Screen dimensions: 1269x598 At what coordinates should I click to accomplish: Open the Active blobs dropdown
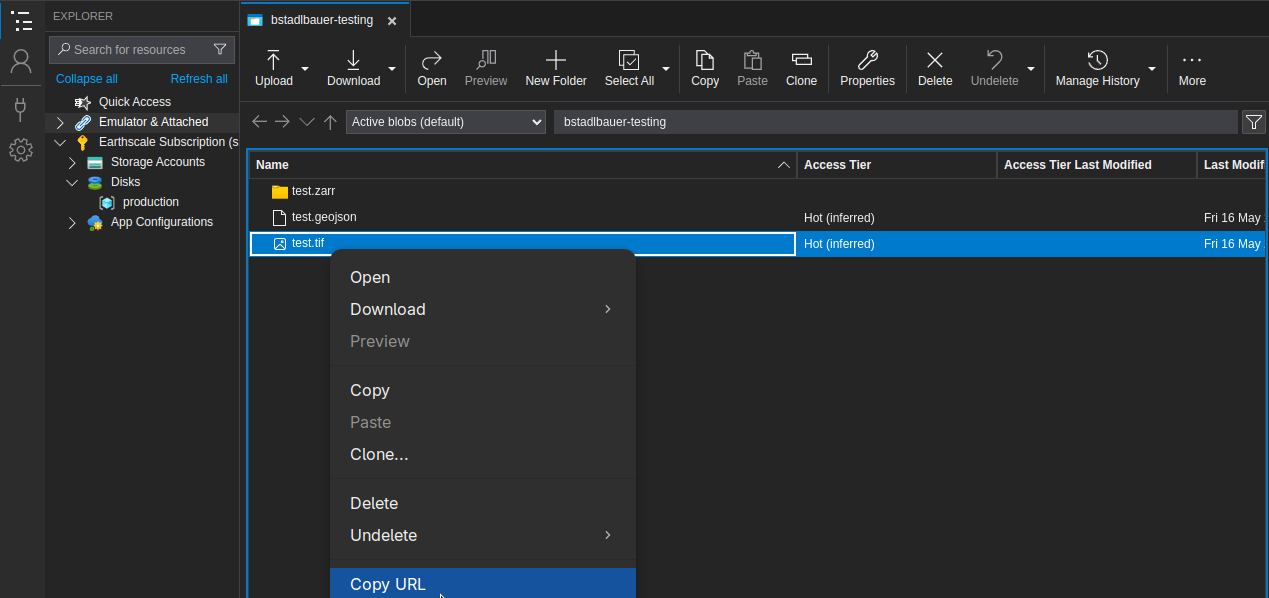point(446,122)
